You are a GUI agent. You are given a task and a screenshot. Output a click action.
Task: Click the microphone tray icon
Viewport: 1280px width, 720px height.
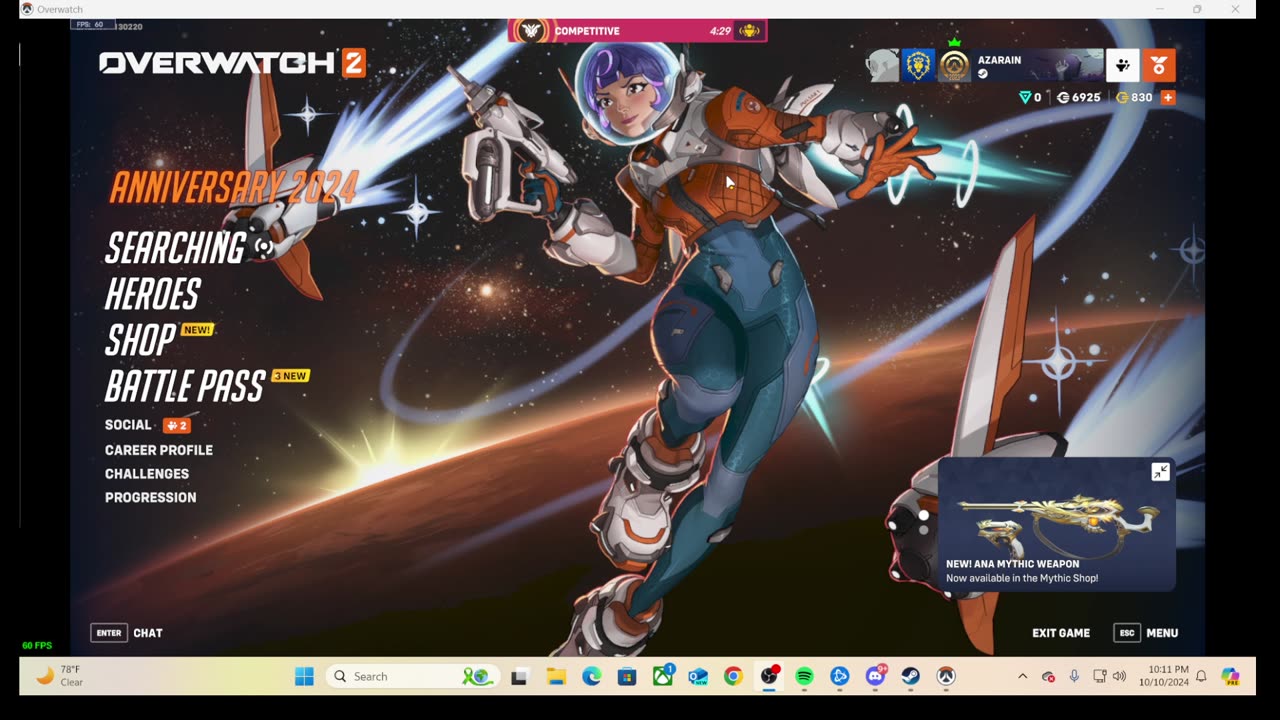tap(1074, 677)
